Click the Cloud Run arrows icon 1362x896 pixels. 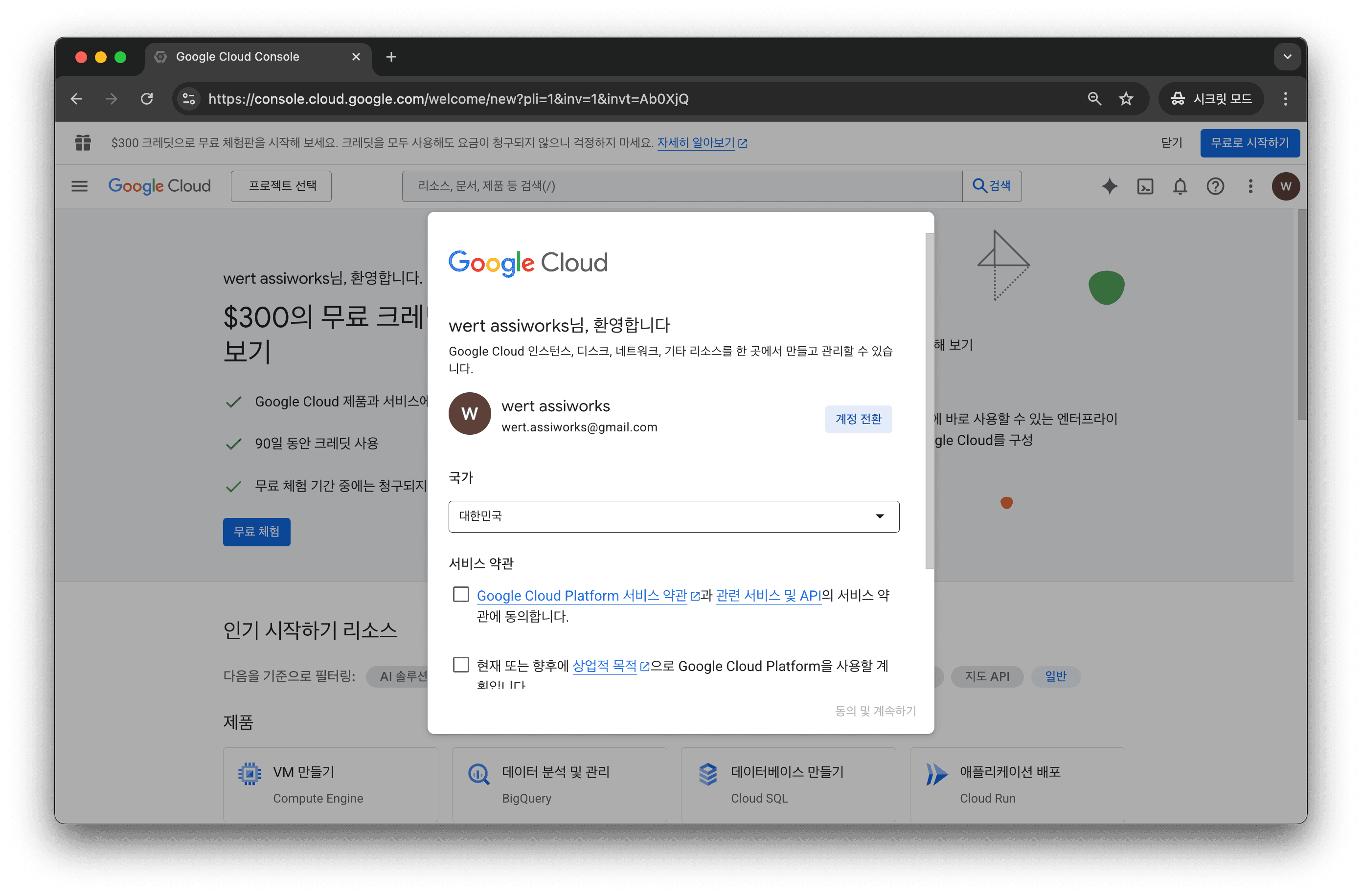[x=936, y=774]
